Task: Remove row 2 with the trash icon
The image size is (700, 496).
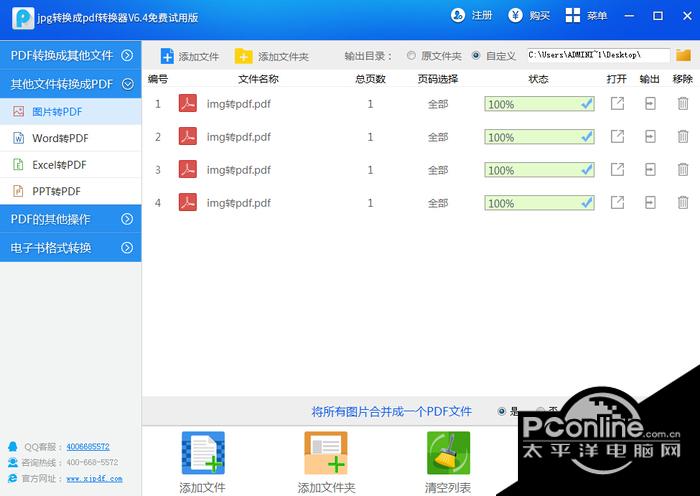Action: 683,137
